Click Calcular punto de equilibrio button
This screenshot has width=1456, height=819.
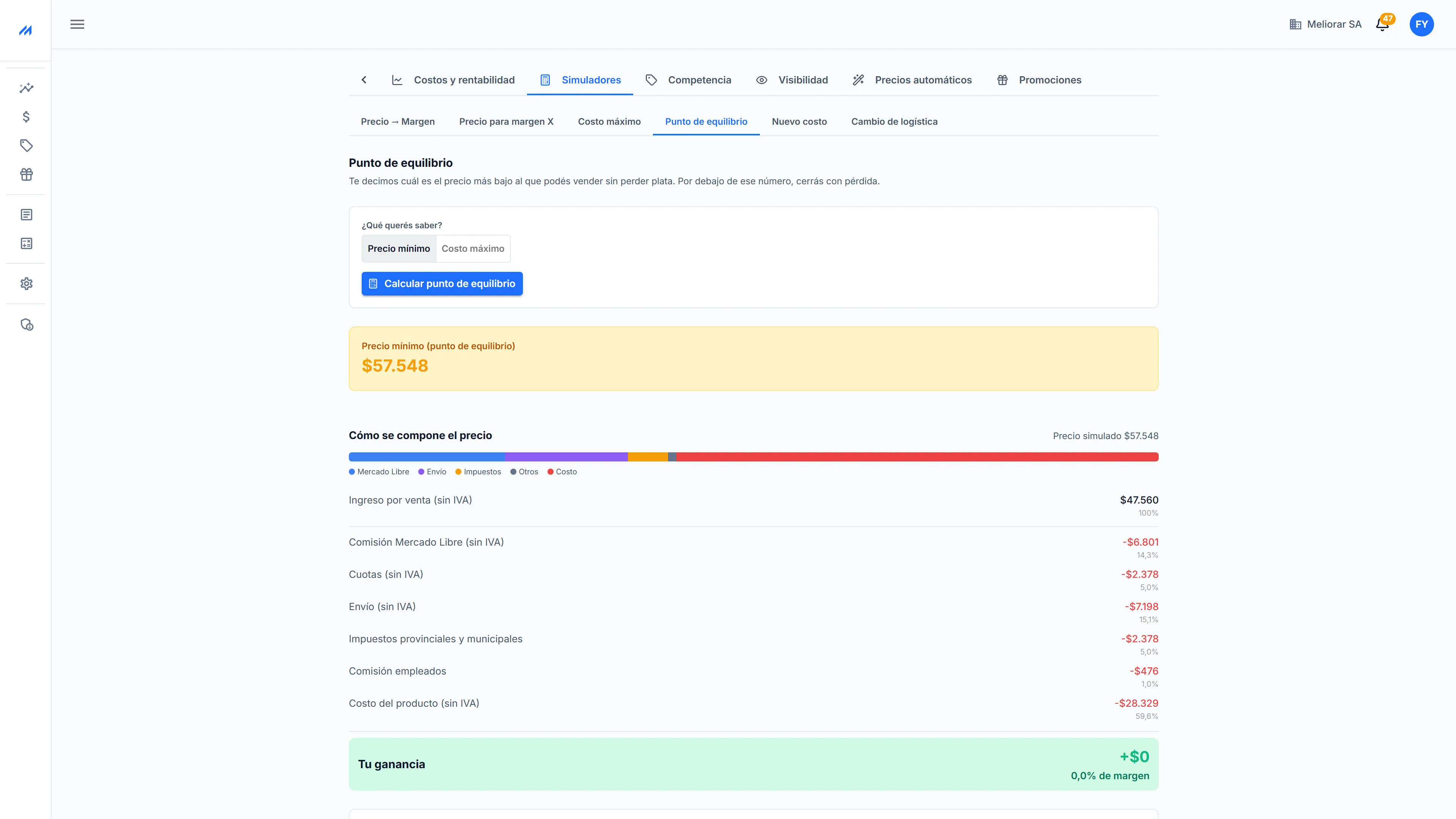coord(442,284)
